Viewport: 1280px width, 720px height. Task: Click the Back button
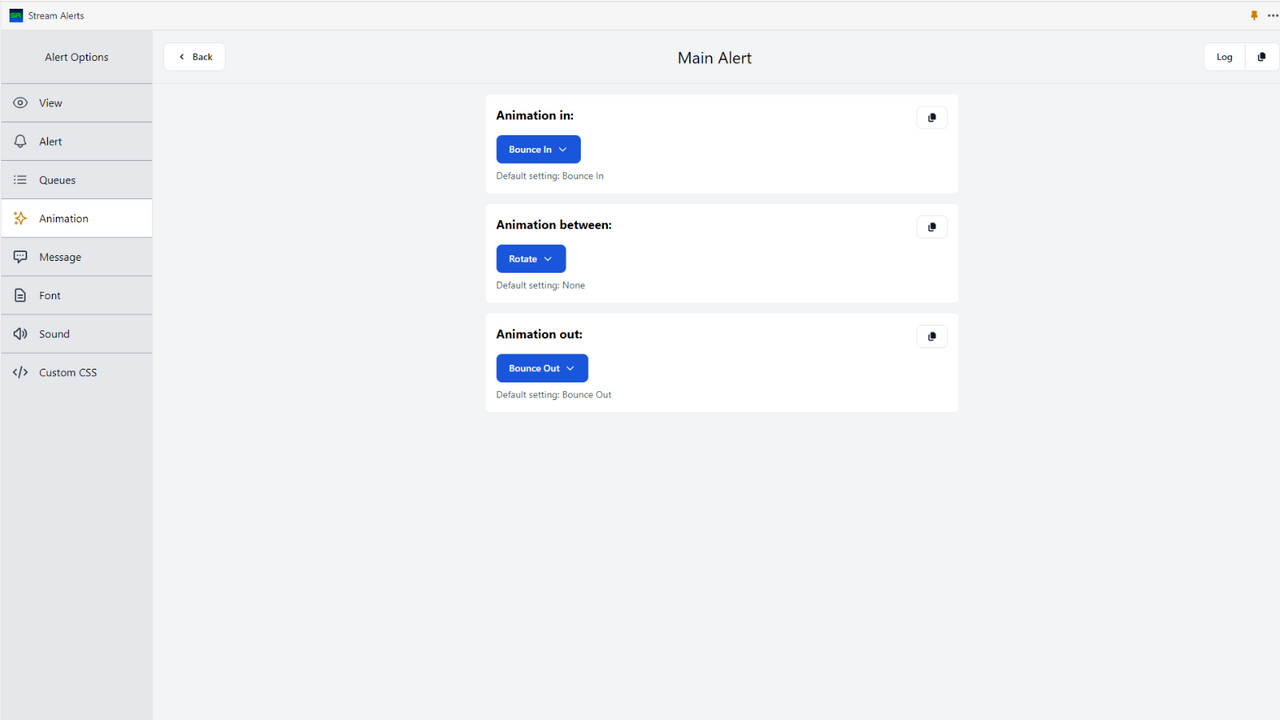(194, 56)
